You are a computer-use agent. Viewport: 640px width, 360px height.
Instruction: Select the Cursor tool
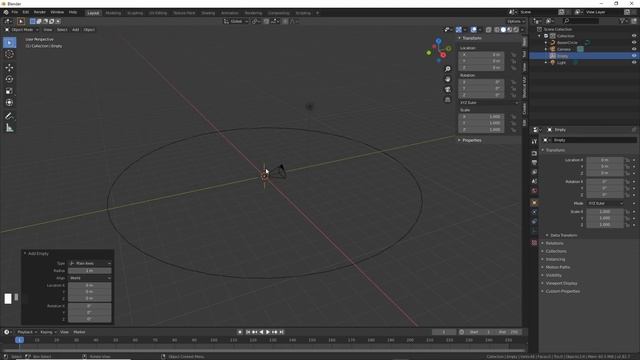9,54
